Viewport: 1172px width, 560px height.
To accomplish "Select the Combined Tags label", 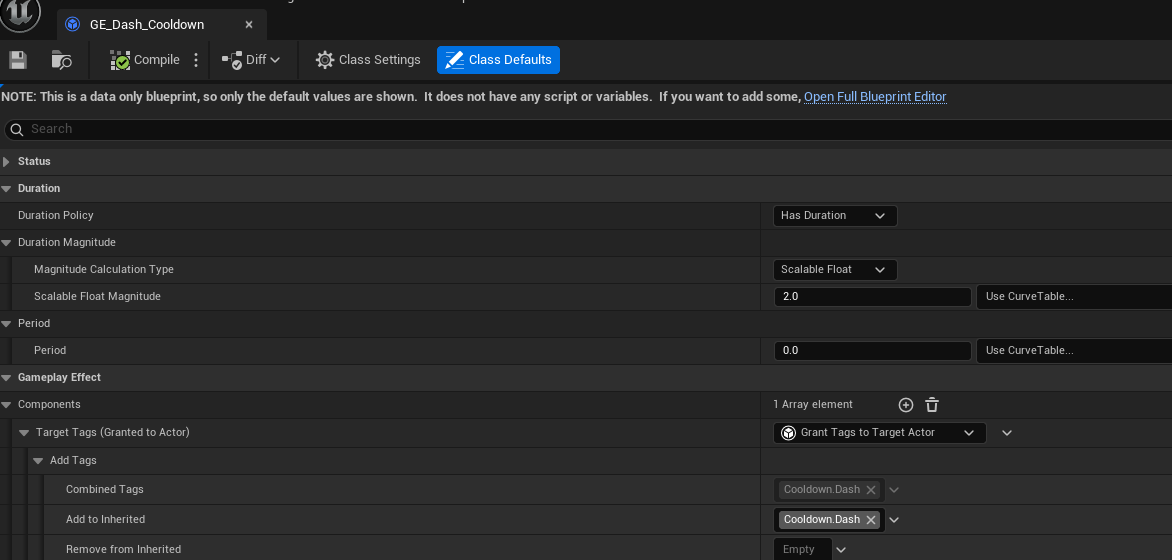I will [105, 490].
